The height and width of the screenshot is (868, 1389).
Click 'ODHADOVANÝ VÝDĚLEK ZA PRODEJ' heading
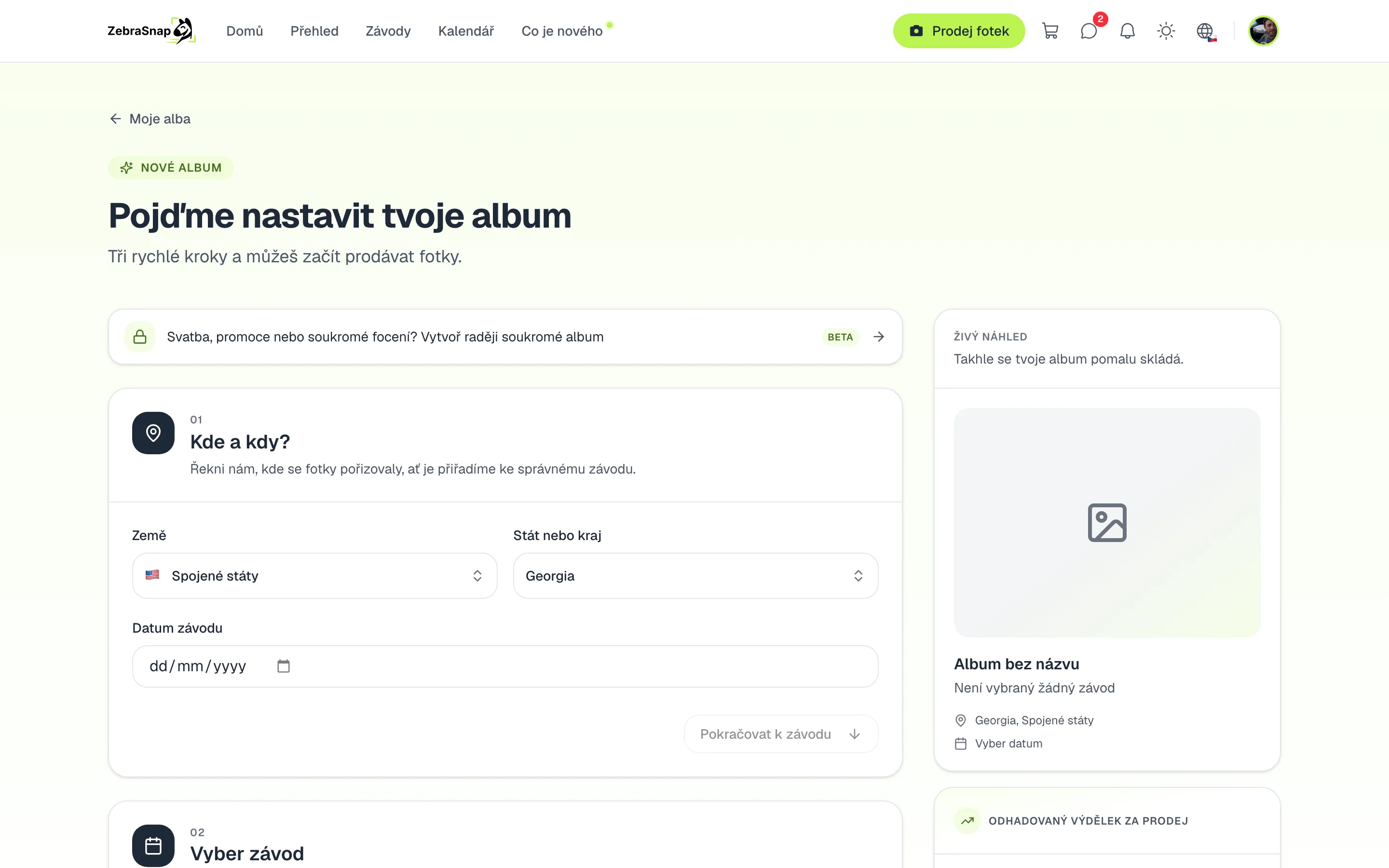1088,820
